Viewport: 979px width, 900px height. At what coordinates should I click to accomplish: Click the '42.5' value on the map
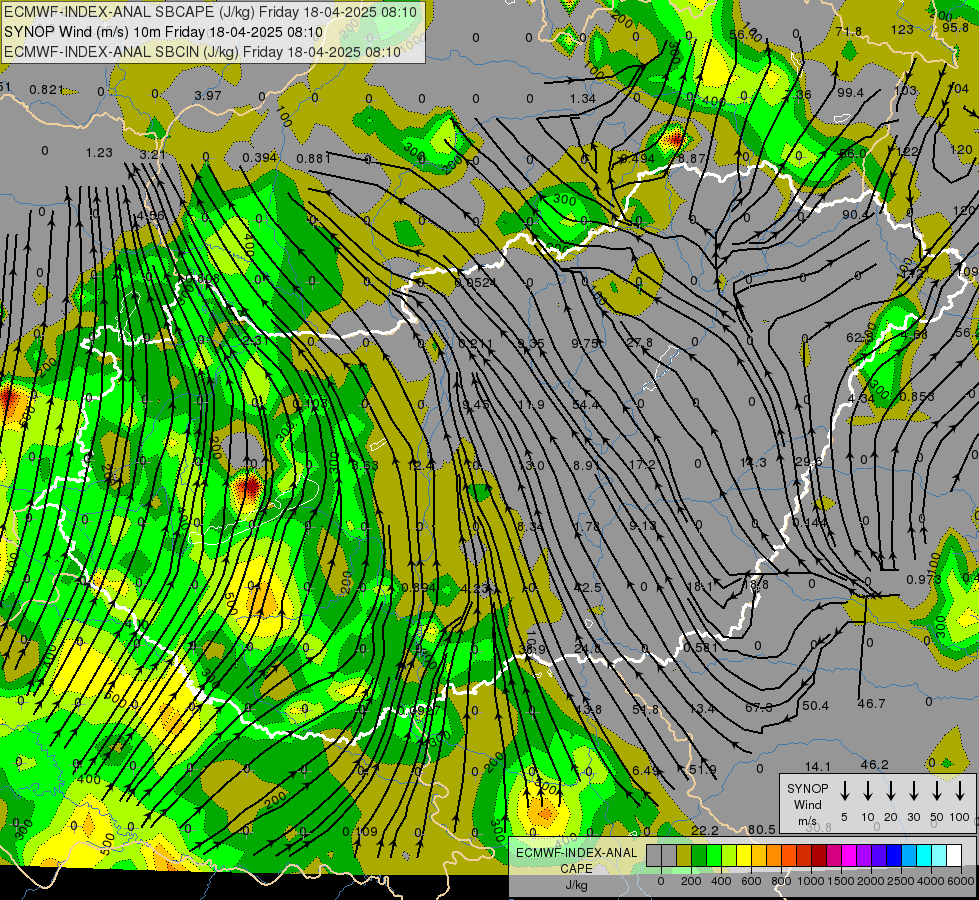click(588, 587)
